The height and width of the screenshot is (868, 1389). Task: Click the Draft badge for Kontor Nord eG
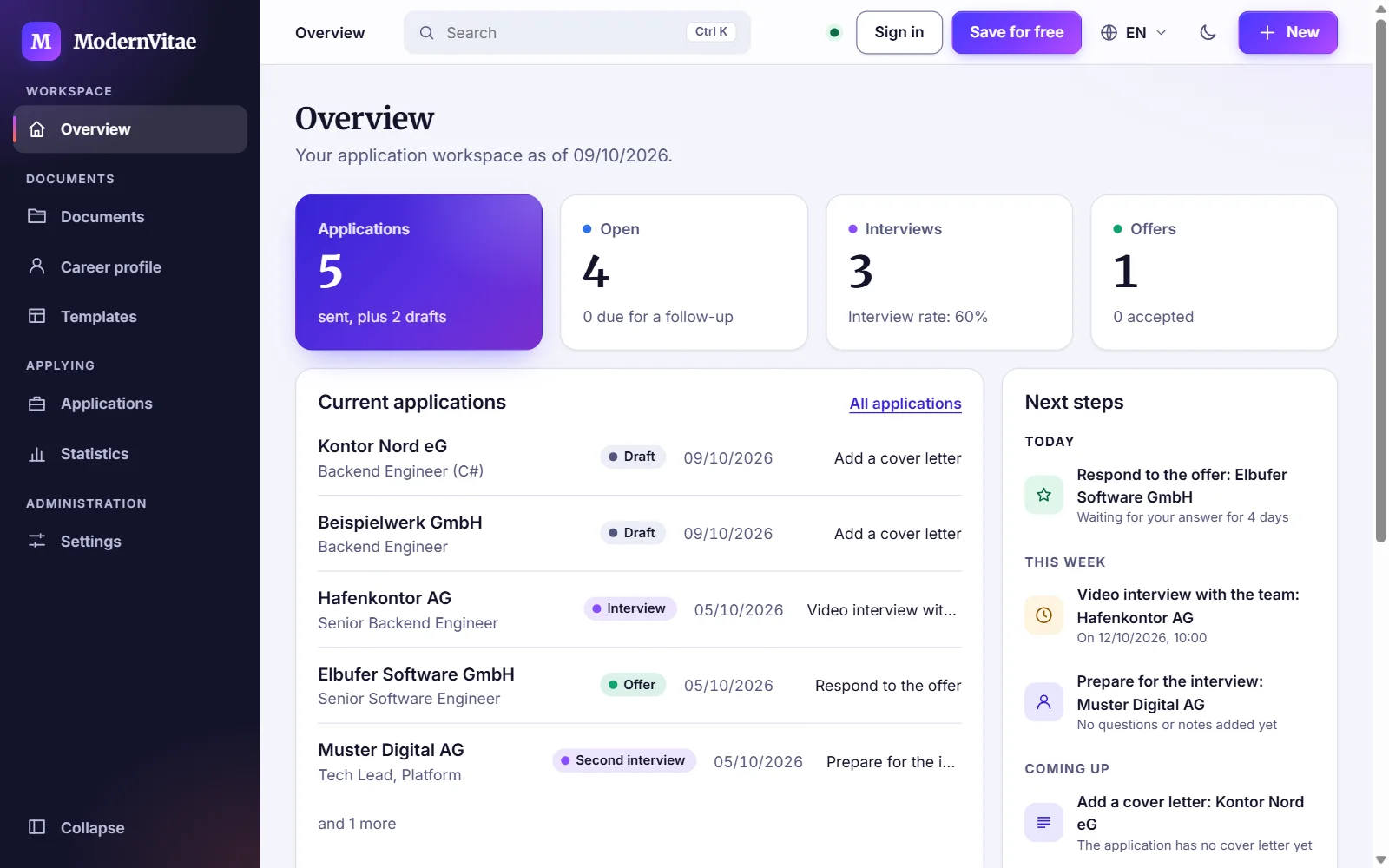click(x=633, y=457)
